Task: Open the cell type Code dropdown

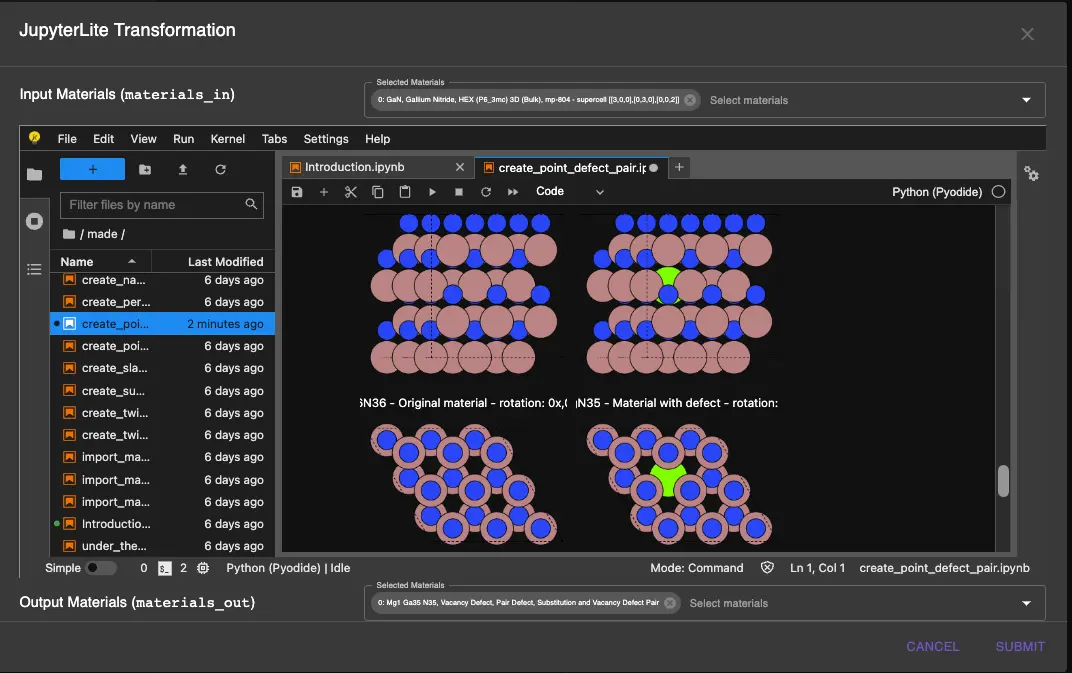Action: 570,192
